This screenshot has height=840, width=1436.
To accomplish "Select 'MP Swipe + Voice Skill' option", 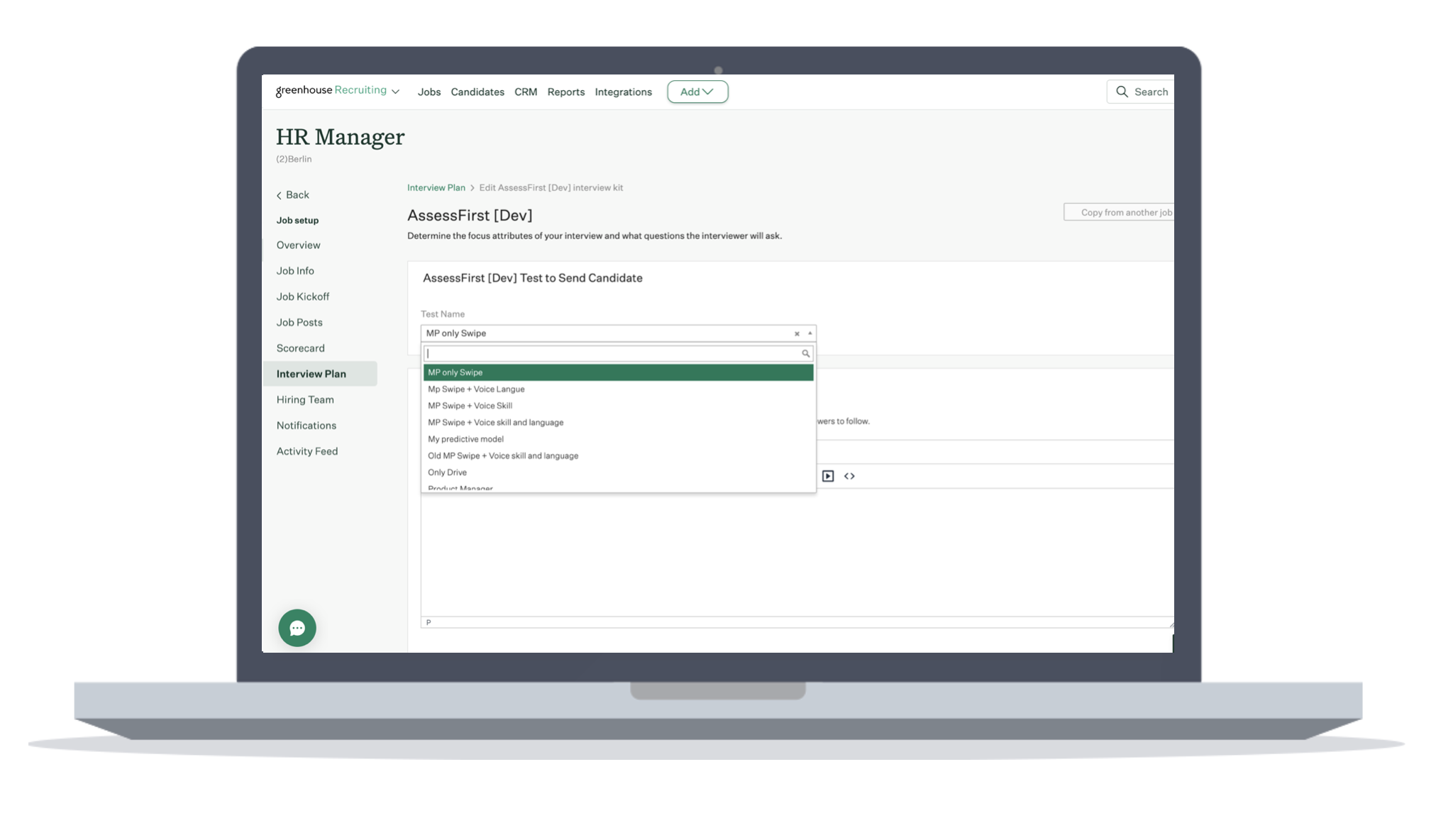I will 470,406.
